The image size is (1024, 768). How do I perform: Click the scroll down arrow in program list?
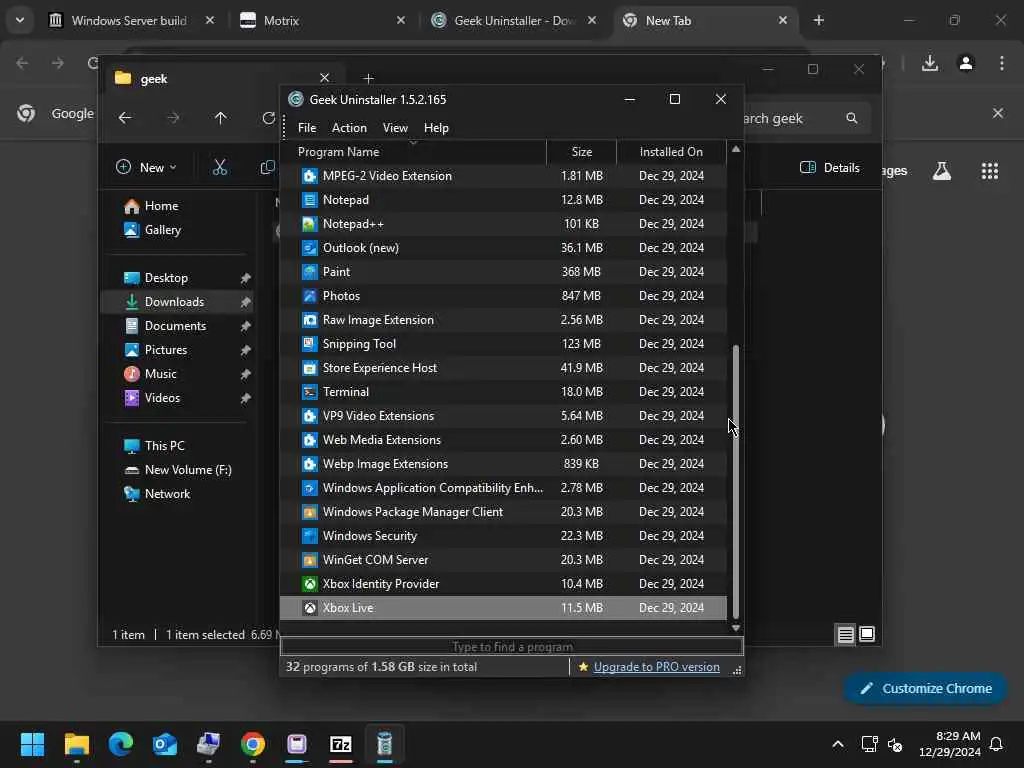(736, 628)
